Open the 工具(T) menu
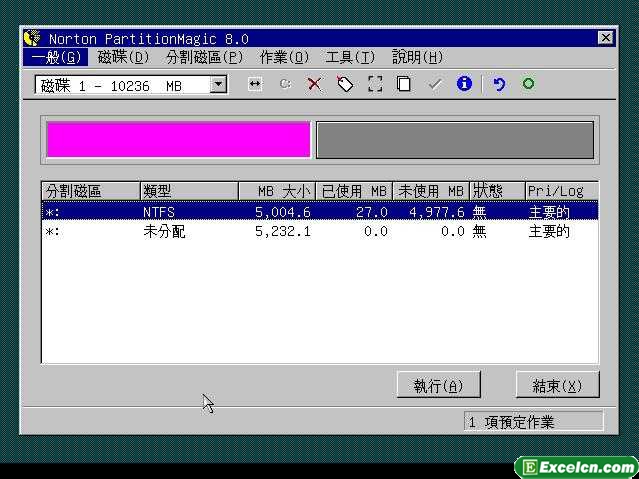Image resolution: width=639 pixels, height=479 pixels. [x=350, y=57]
